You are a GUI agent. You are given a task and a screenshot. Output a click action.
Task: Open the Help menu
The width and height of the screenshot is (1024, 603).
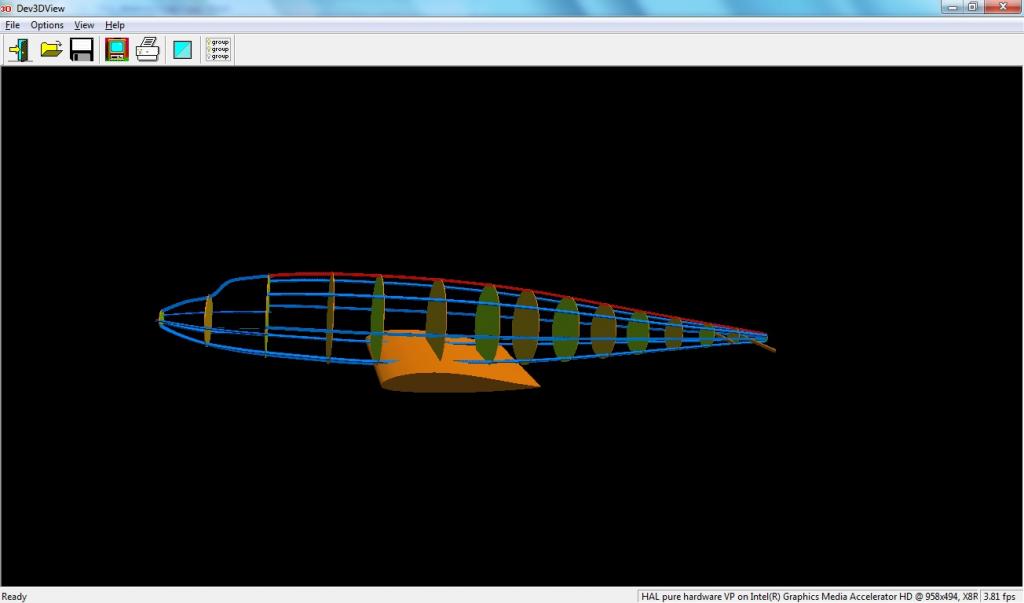[115, 25]
